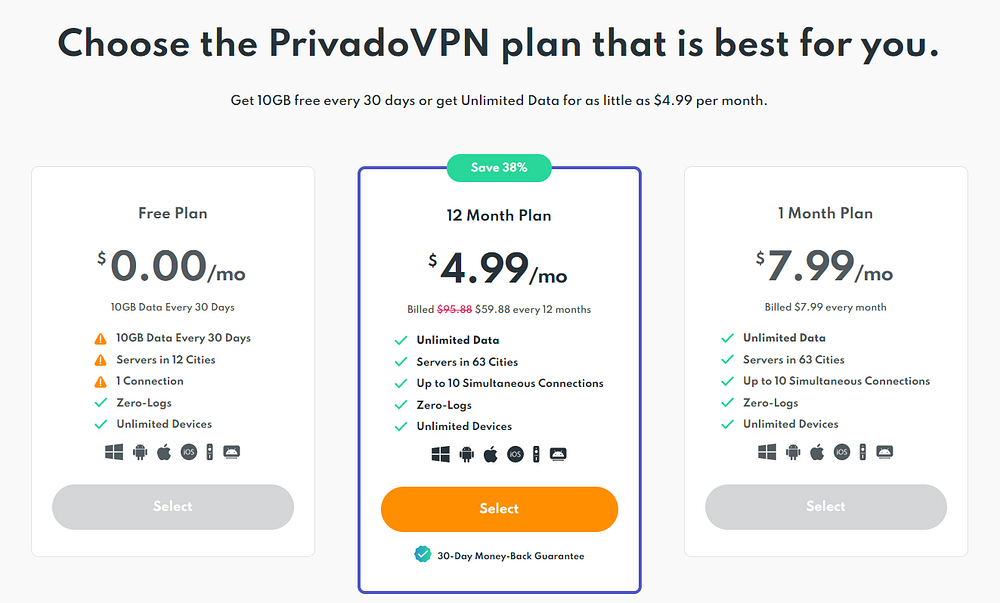Screen dimensions: 1000x603
Task: Select the Free Plan button
Action: (173, 507)
